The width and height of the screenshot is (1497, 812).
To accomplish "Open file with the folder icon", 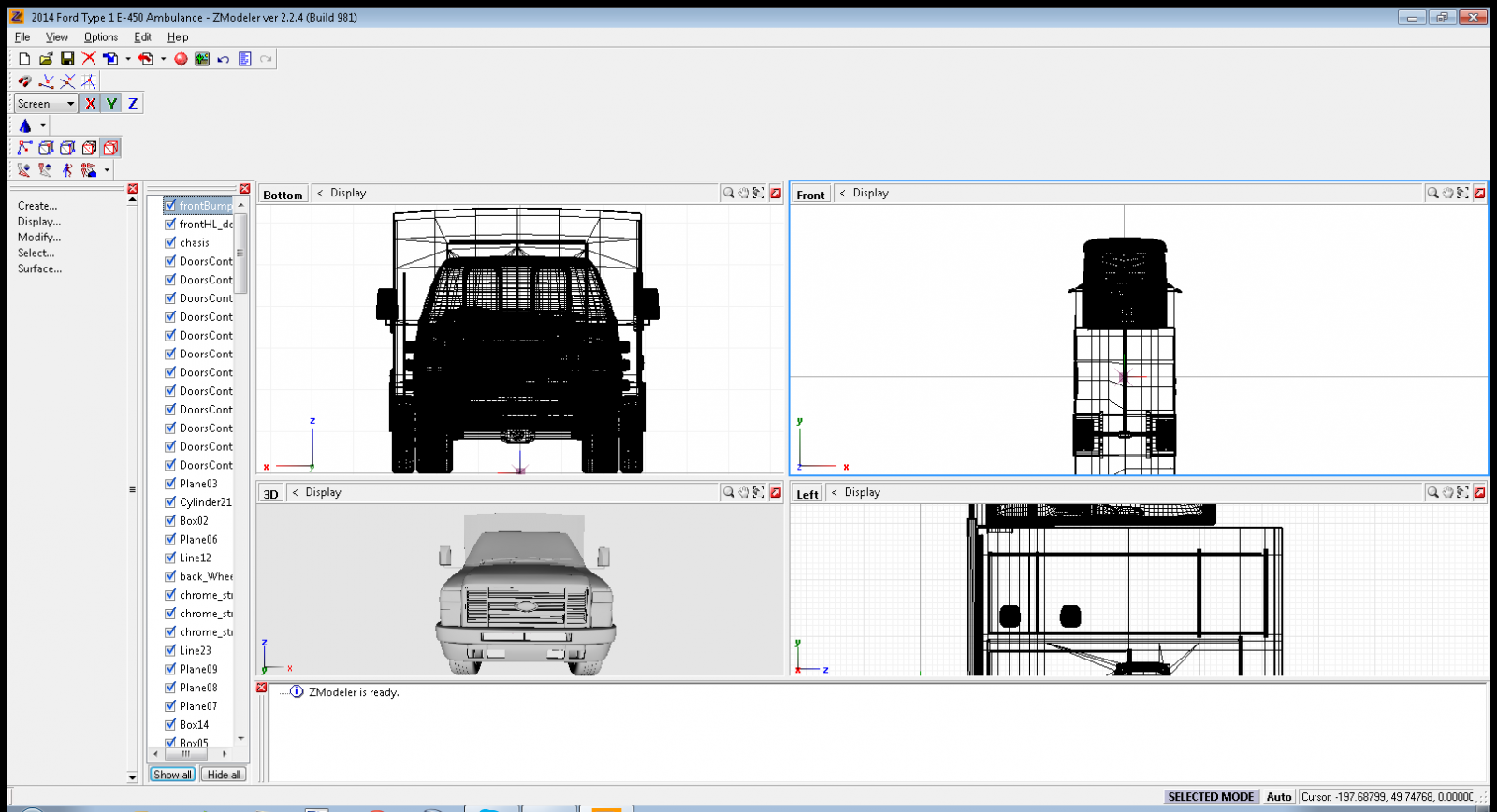I will 46,59.
